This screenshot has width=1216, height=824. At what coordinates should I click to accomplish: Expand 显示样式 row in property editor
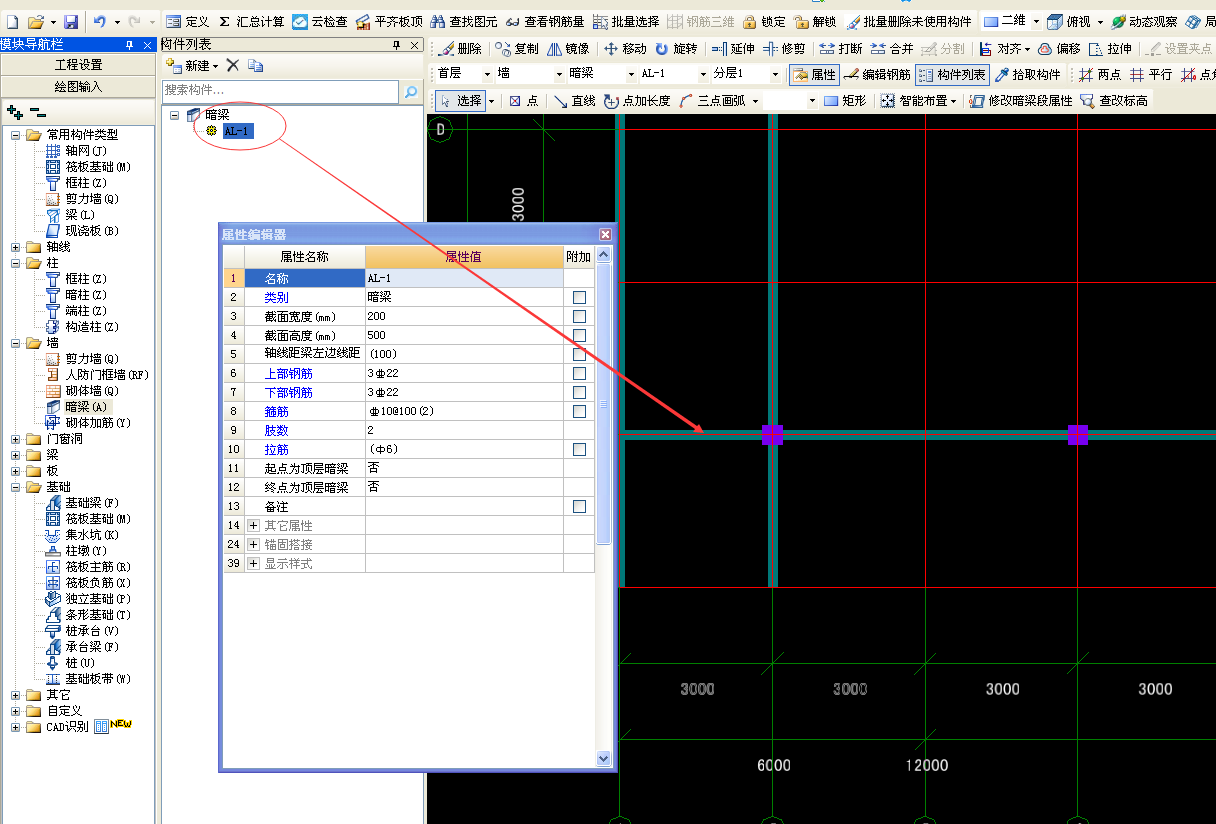click(x=254, y=563)
